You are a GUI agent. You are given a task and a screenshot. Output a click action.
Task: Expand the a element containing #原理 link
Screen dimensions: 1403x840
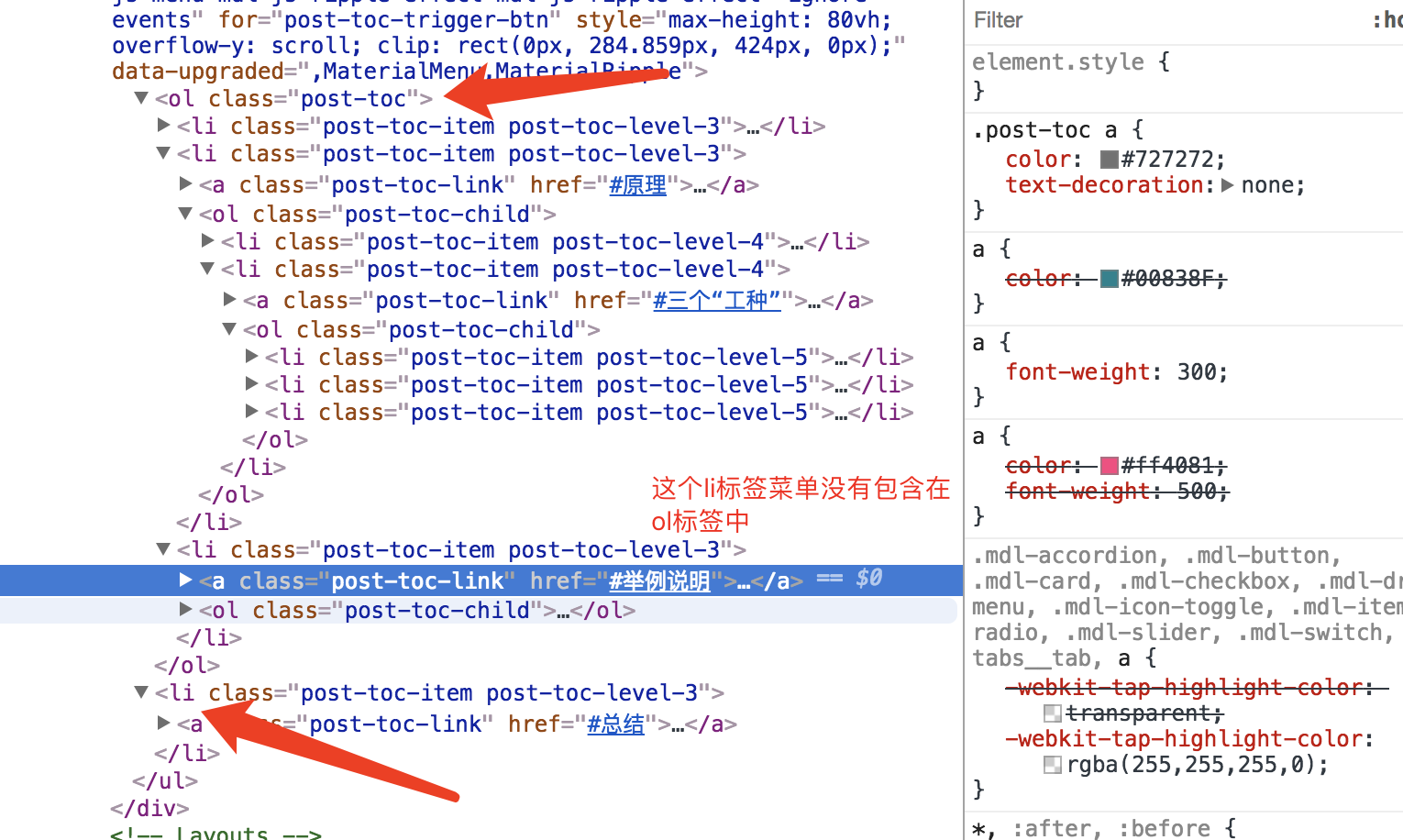click(x=184, y=184)
